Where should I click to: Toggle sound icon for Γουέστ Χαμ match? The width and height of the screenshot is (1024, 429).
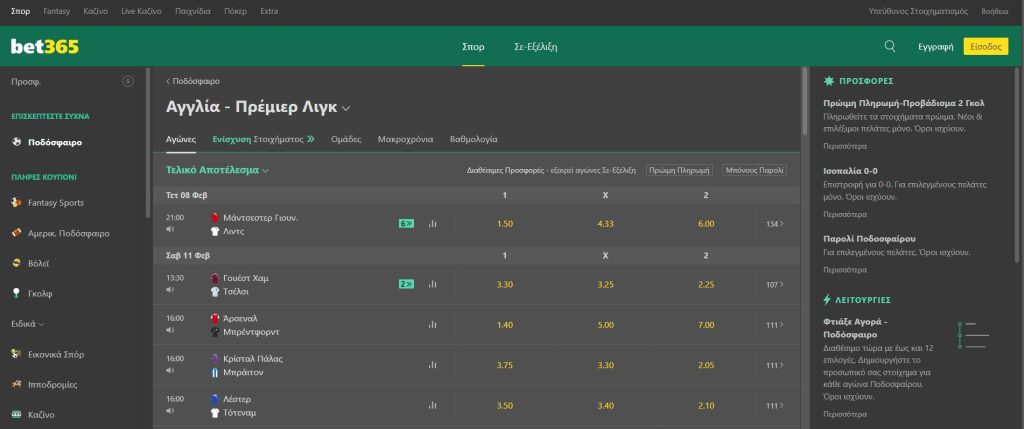[x=170, y=289]
